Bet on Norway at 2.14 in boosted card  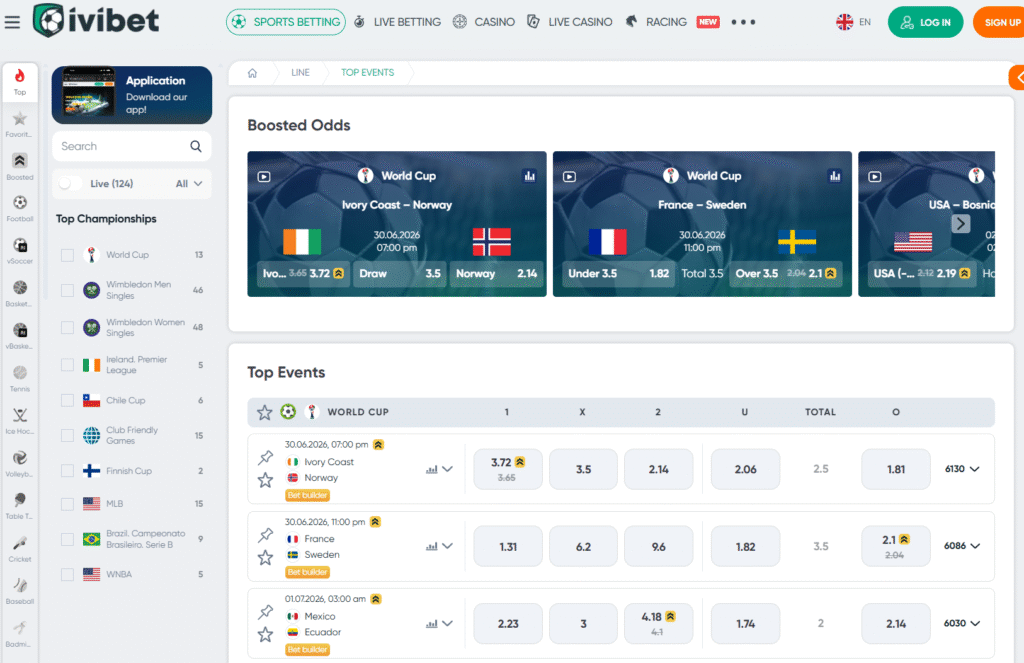[x=496, y=274]
